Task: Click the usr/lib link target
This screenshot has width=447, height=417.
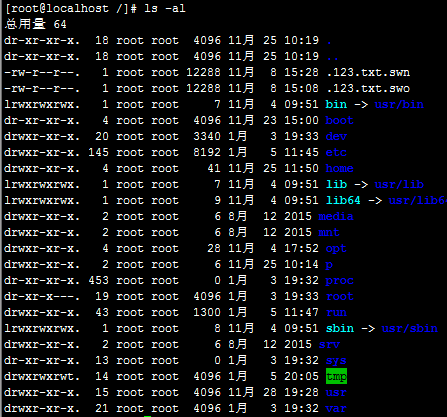Action: (x=399, y=184)
